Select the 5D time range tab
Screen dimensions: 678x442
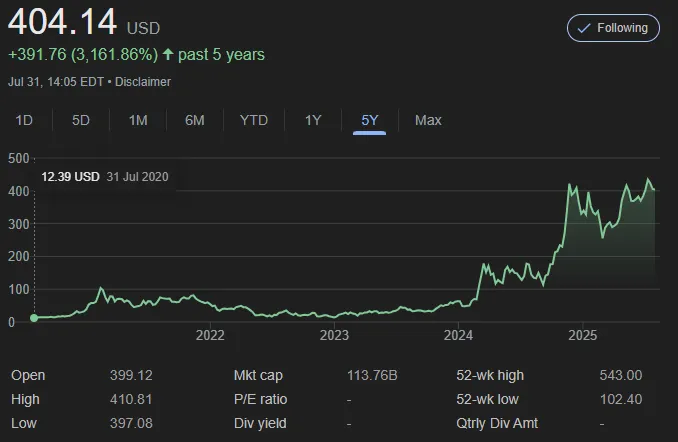81,120
